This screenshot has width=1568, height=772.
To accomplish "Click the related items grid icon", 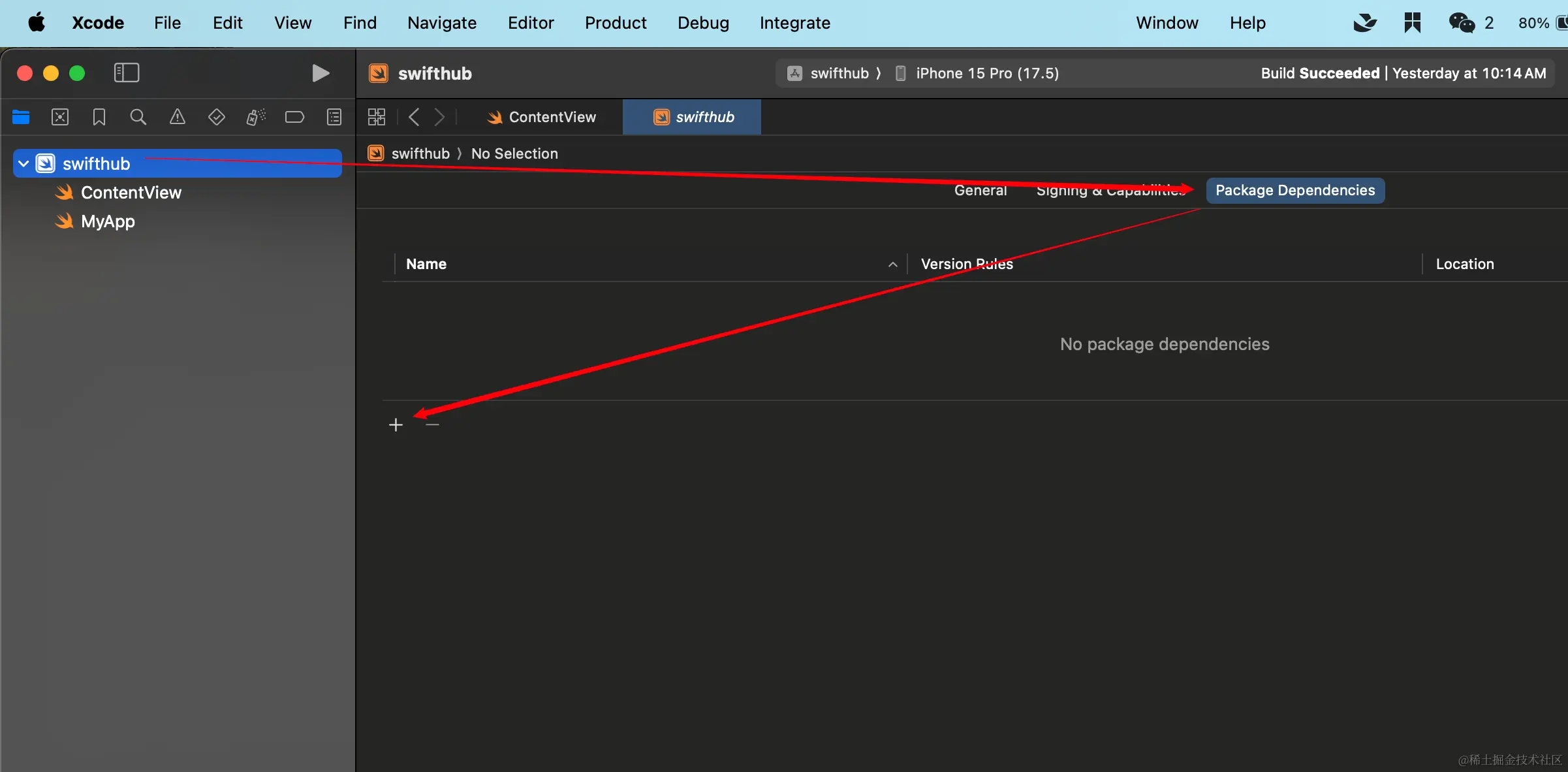I will [x=377, y=117].
